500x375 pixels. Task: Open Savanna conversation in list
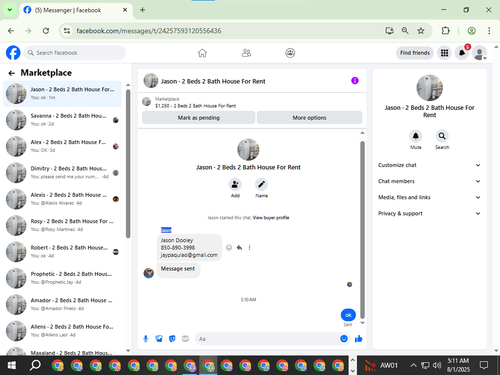coord(62,120)
